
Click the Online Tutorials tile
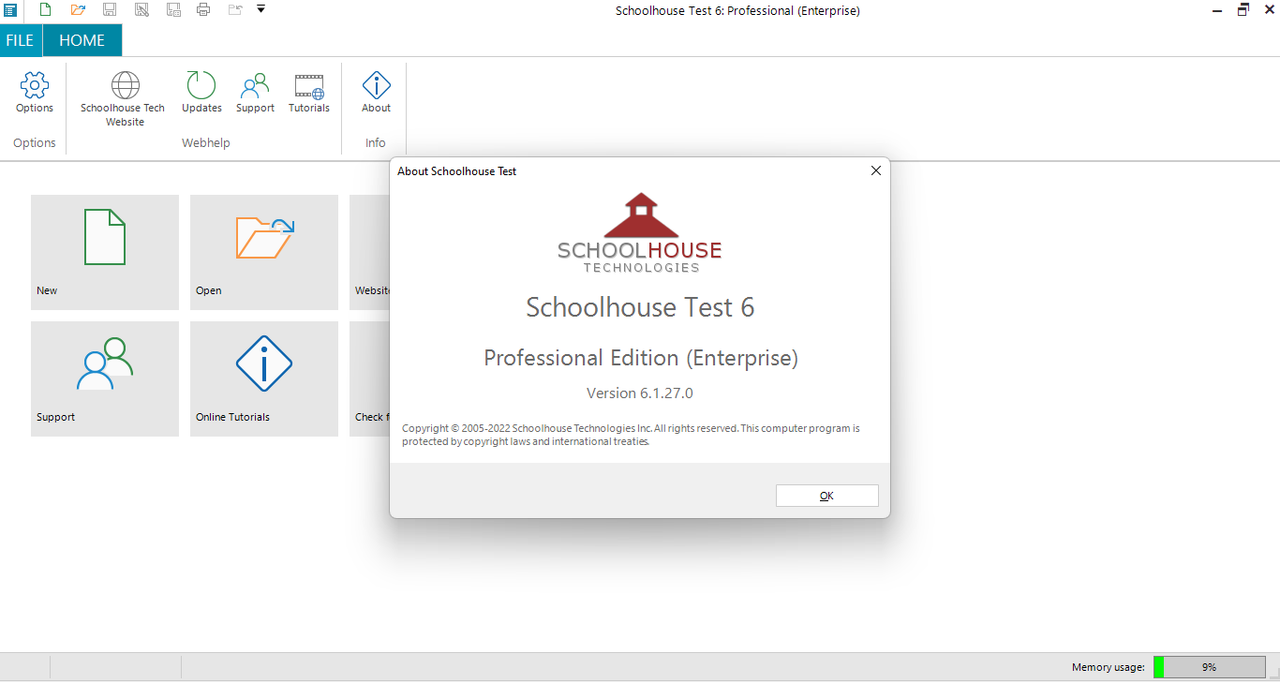pos(264,378)
